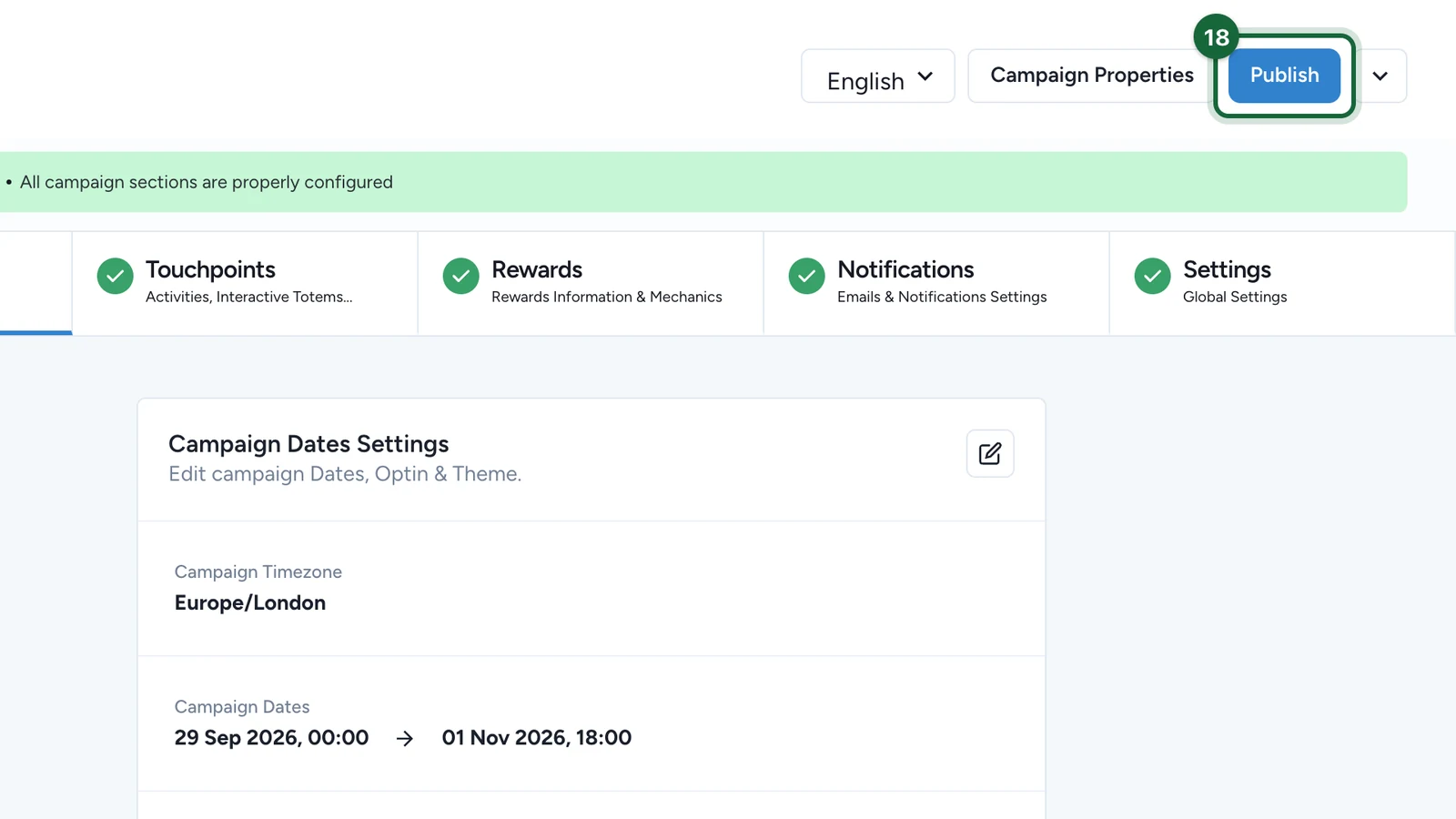Open the Notifications tab

(x=936, y=283)
